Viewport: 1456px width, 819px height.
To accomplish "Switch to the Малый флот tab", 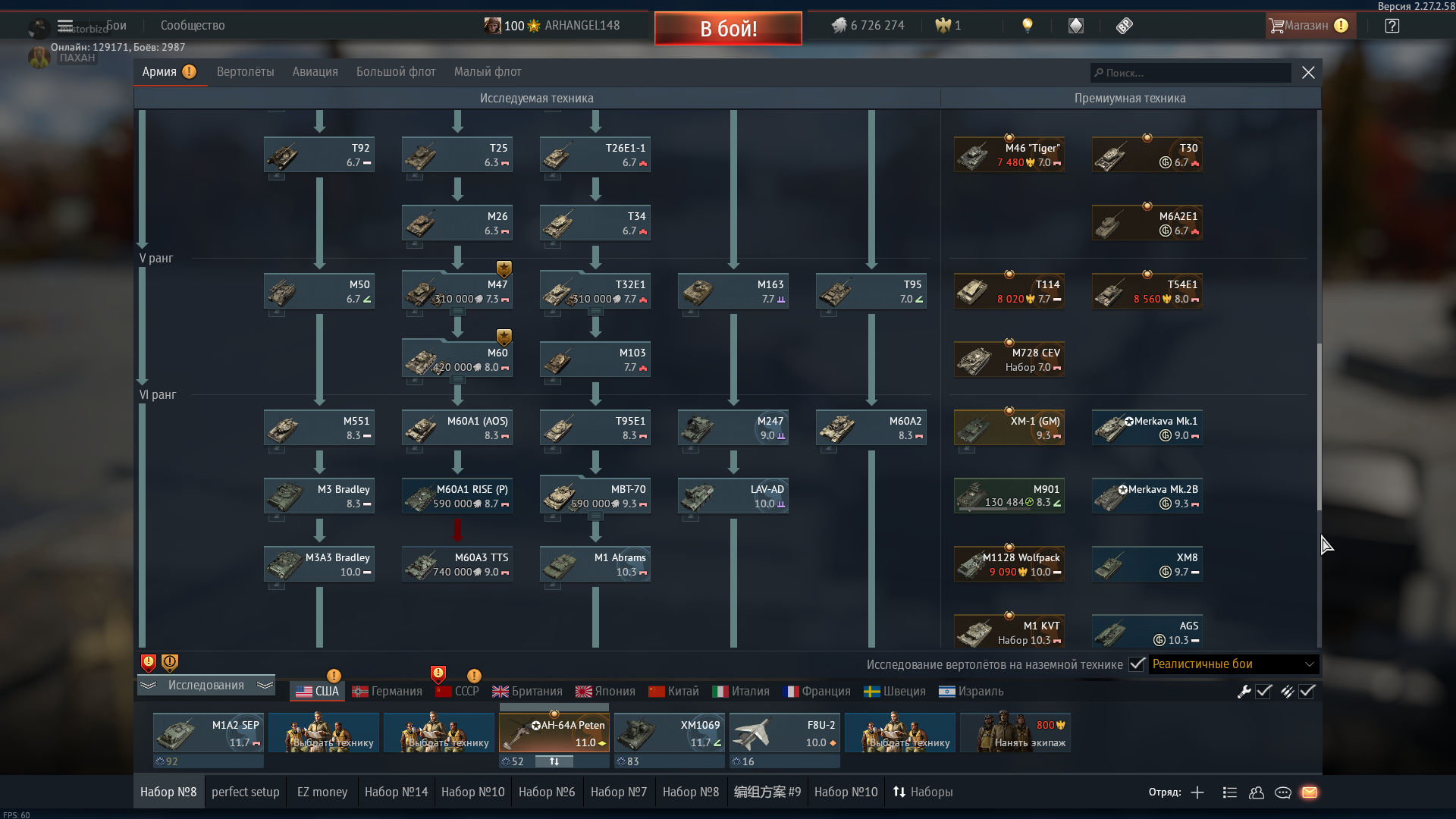I will tap(488, 72).
